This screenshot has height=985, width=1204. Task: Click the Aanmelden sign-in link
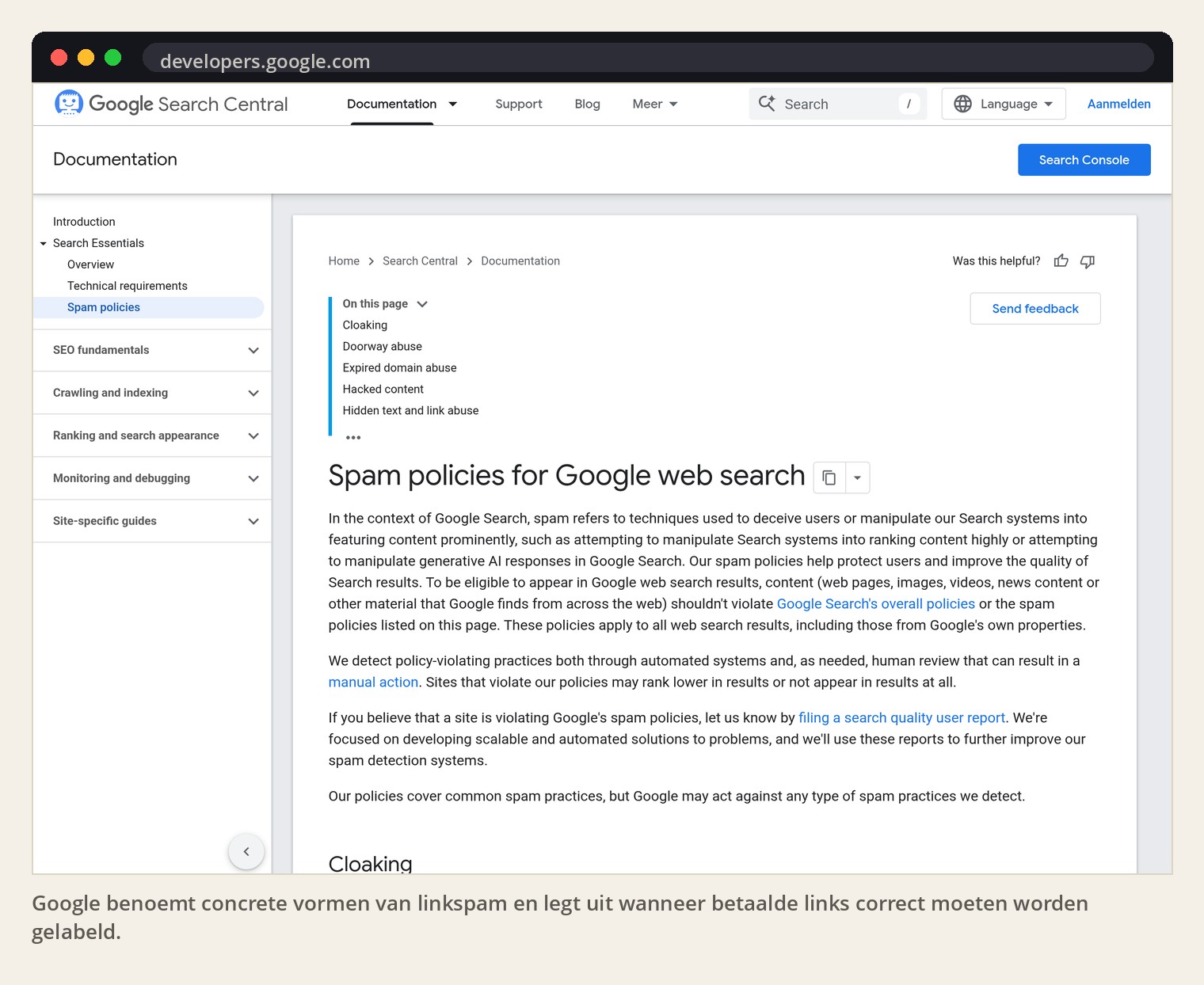click(1118, 104)
